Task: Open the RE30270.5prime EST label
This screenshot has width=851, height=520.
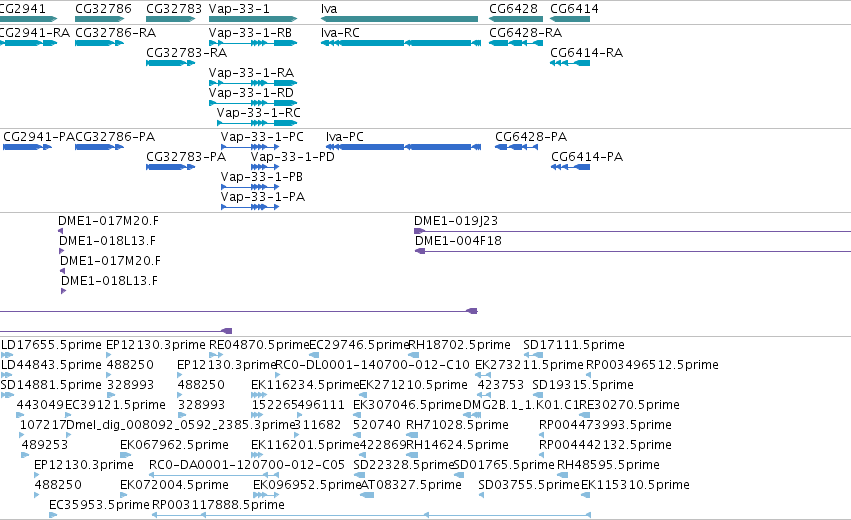Action: tap(630, 405)
